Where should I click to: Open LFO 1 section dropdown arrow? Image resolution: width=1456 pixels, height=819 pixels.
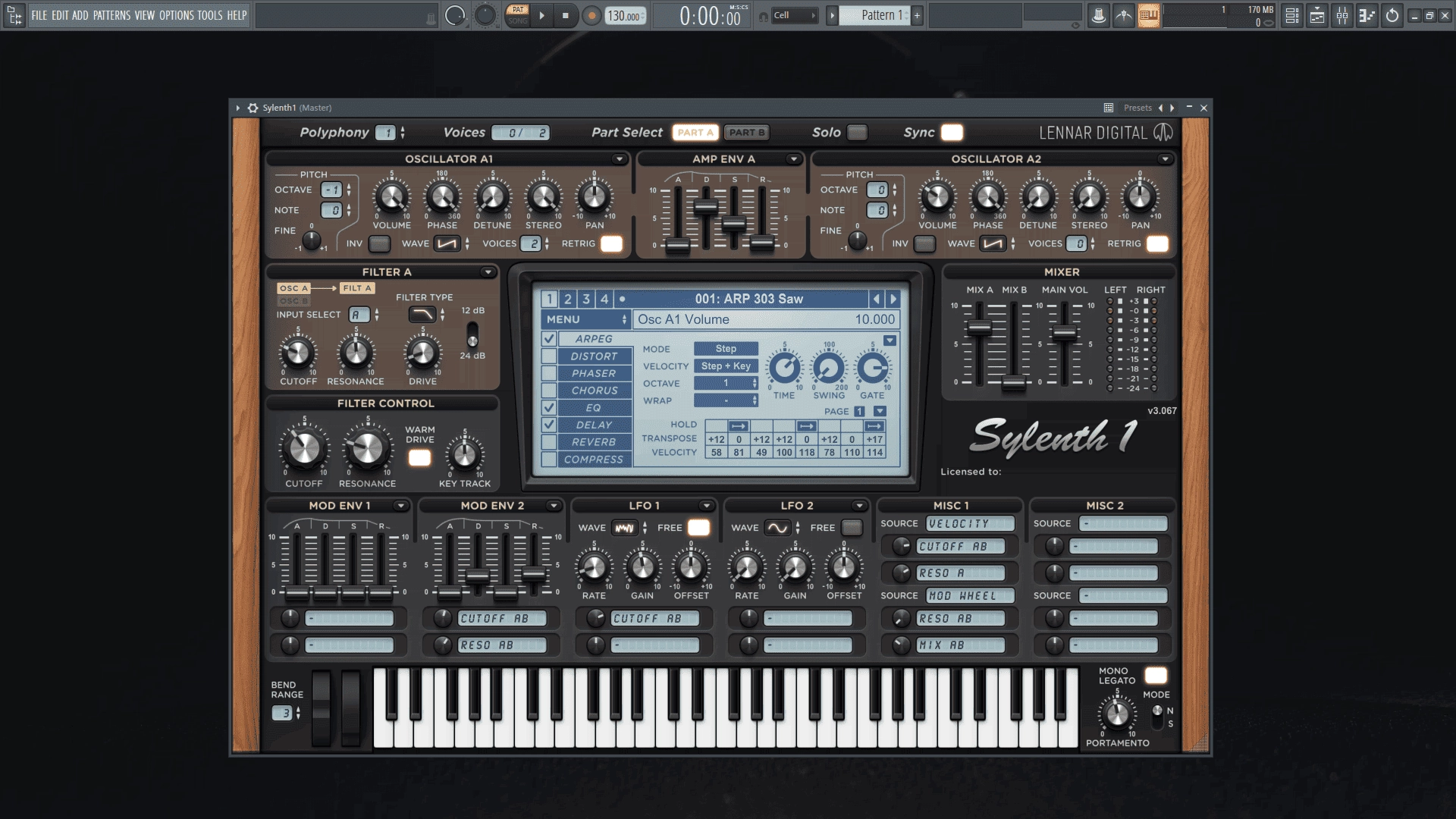(x=706, y=506)
